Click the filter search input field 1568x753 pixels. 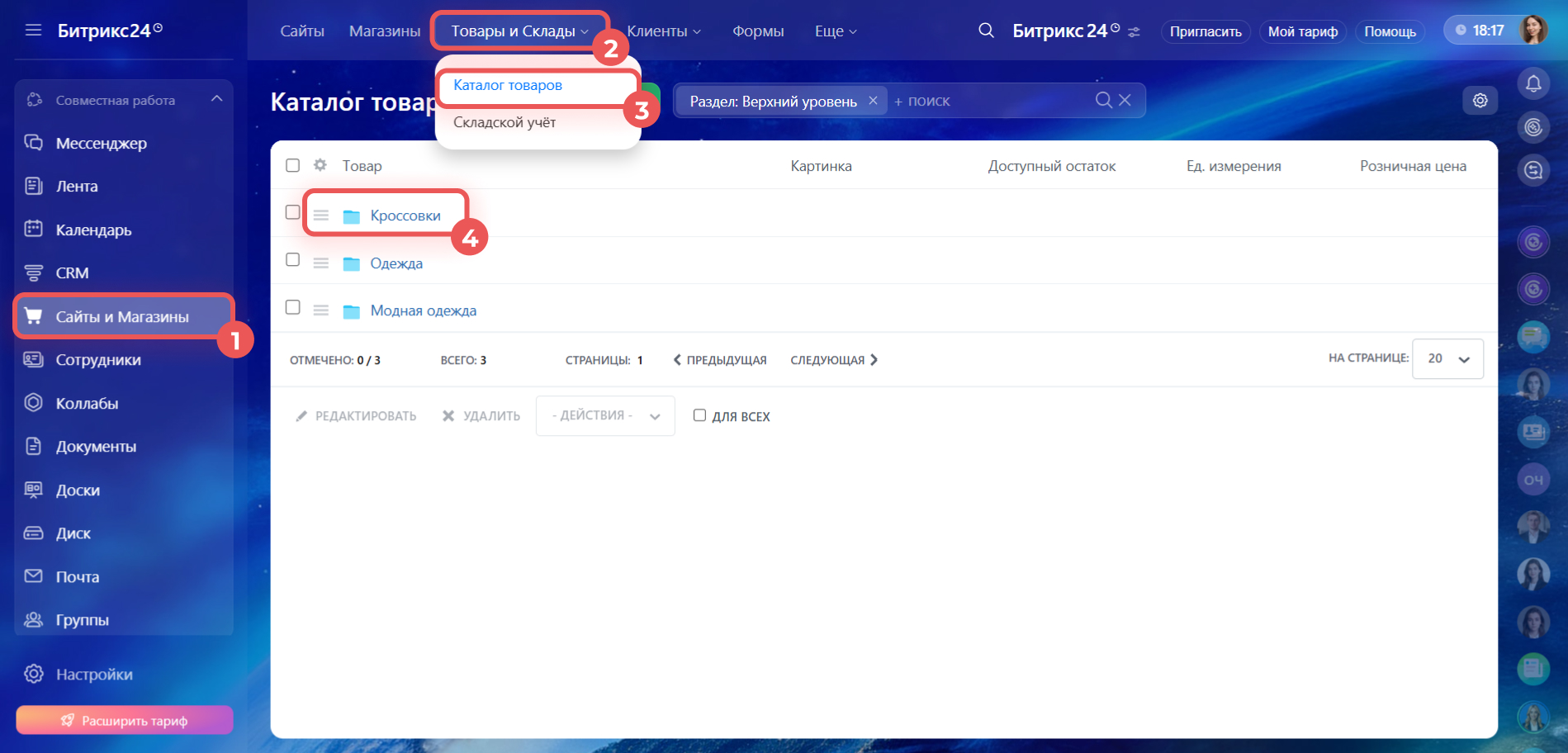[991, 101]
